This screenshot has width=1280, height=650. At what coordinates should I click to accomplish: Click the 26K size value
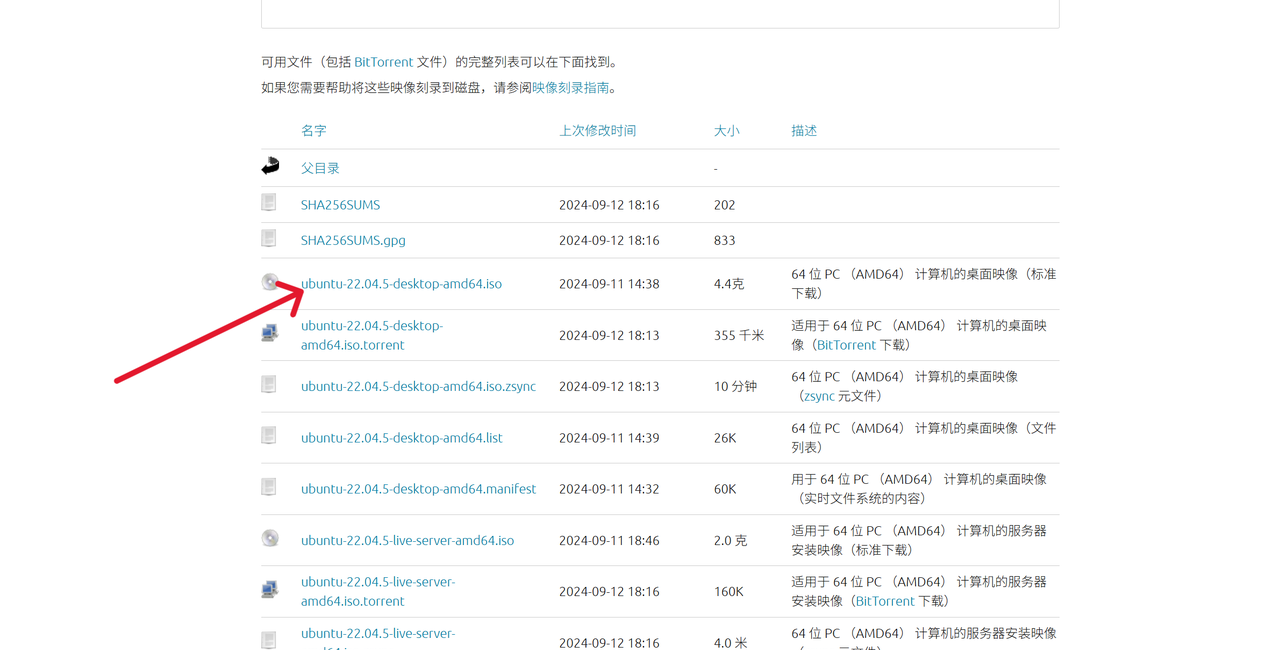(725, 437)
